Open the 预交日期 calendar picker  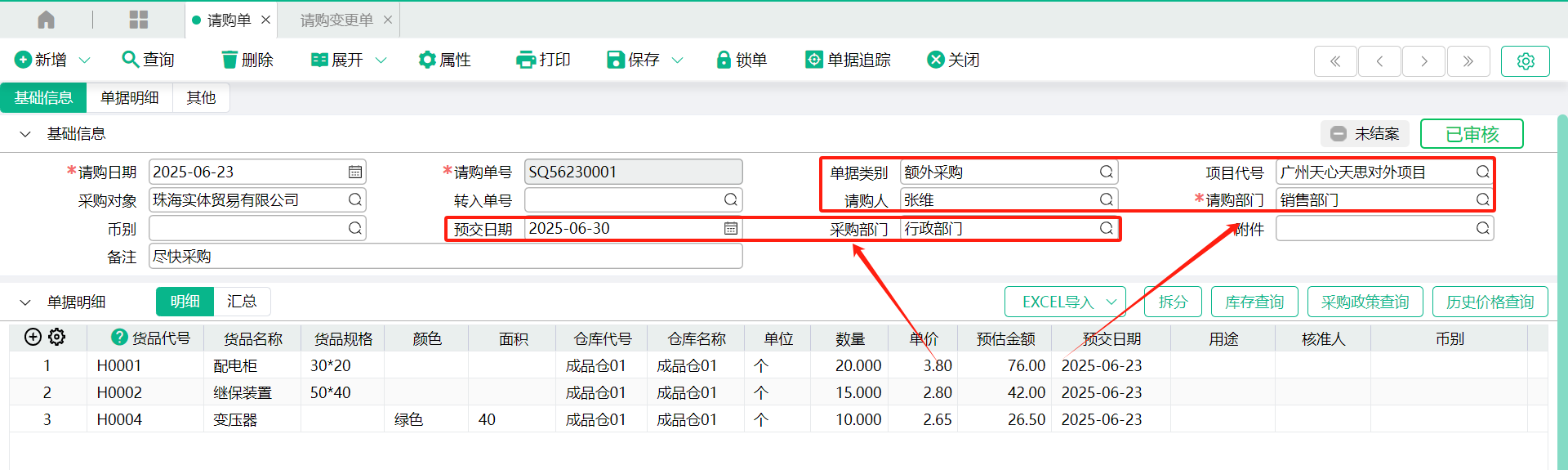[730, 228]
